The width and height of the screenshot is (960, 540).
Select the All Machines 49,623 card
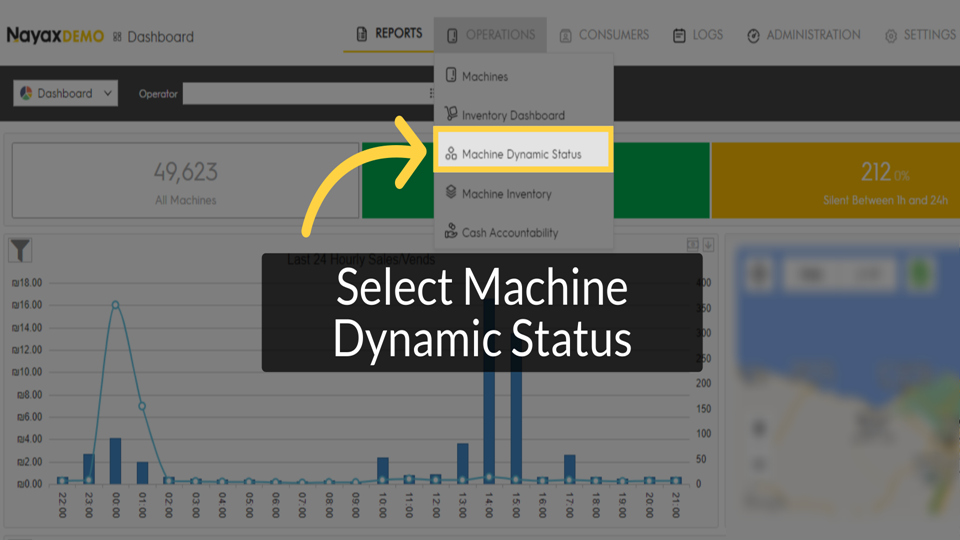pos(186,181)
